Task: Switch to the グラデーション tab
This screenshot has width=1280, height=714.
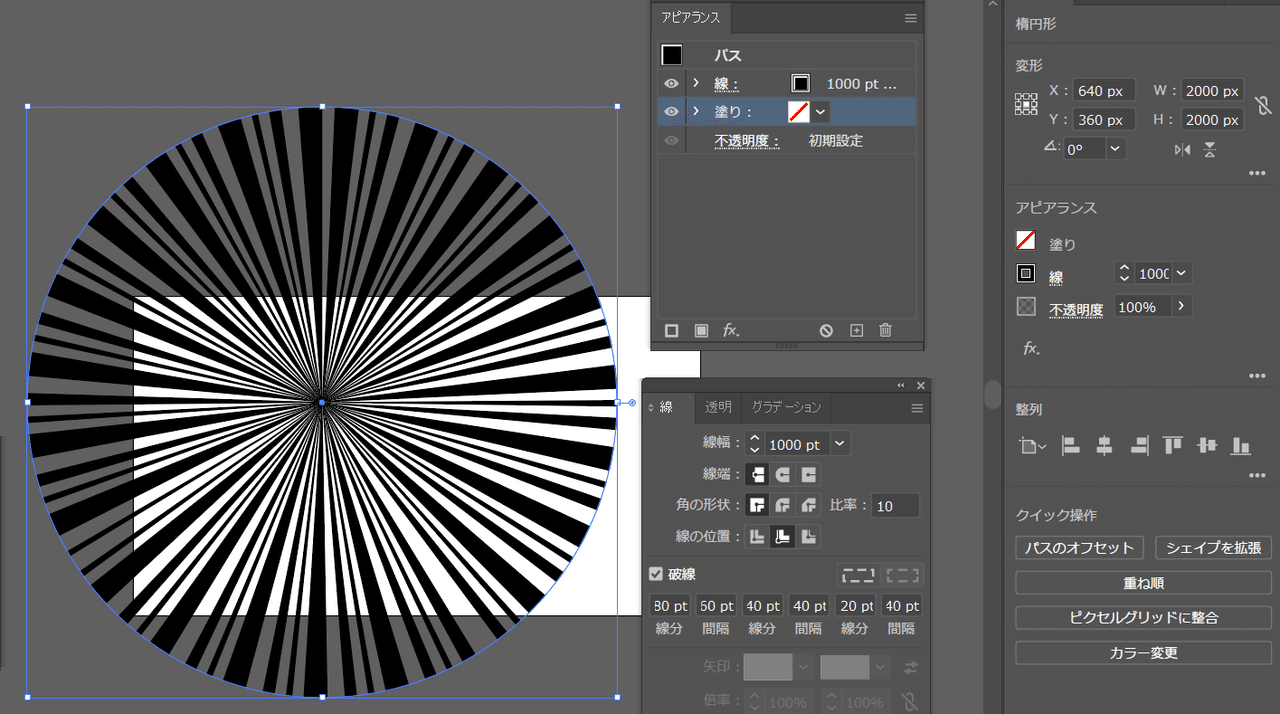Action: click(786, 407)
